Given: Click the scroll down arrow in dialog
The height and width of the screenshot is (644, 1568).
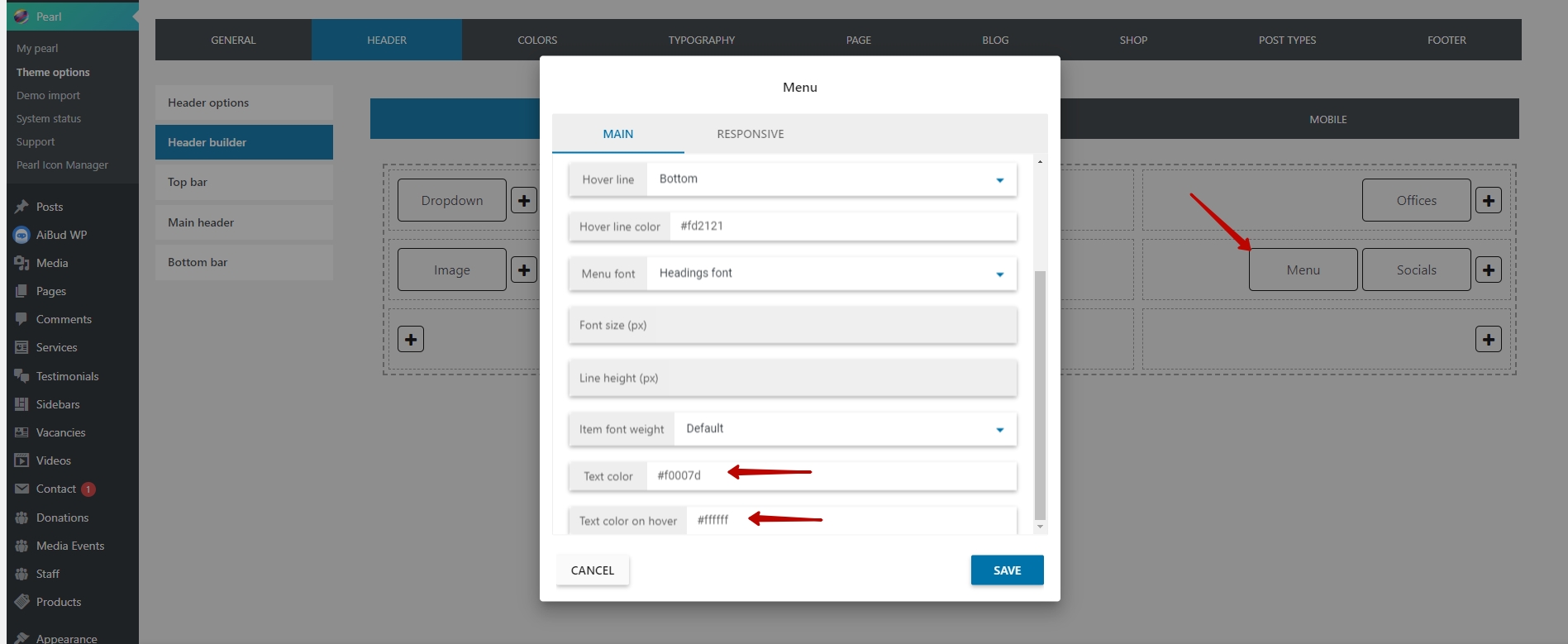Looking at the screenshot, I should click(1040, 527).
